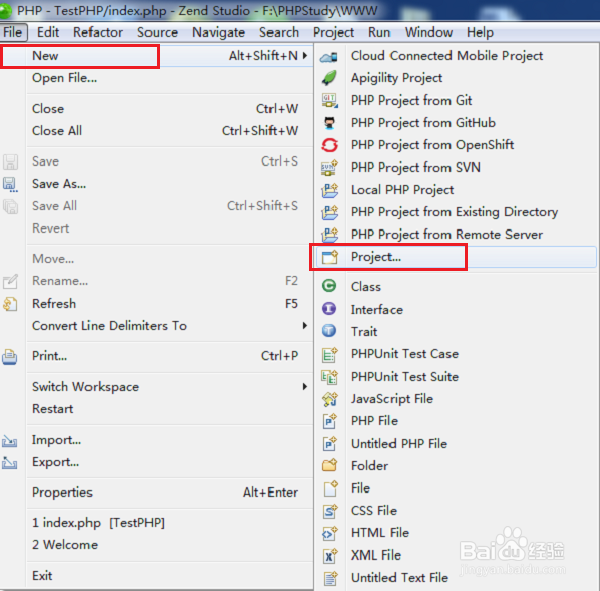Click the CSS File icon
The width and height of the screenshot is (600, 591).
point(330,511)
